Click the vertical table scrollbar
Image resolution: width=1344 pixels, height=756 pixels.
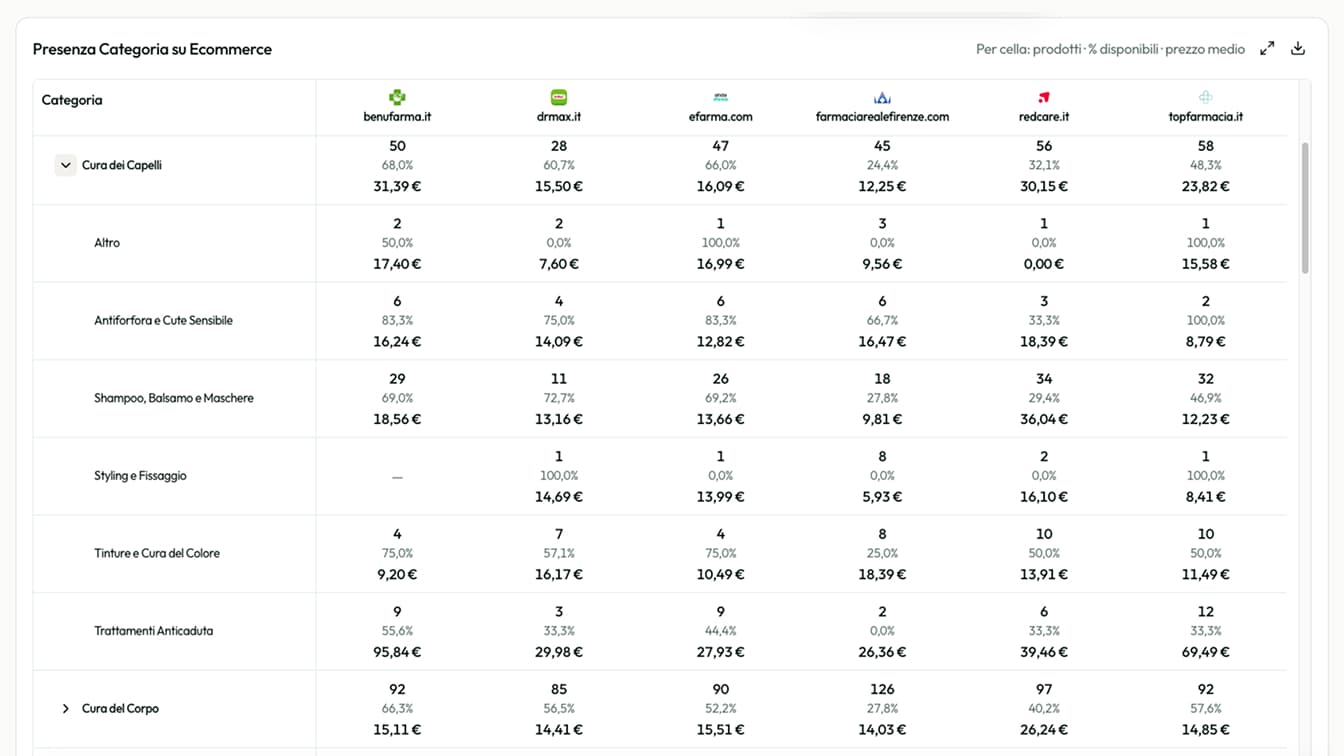1305,208
